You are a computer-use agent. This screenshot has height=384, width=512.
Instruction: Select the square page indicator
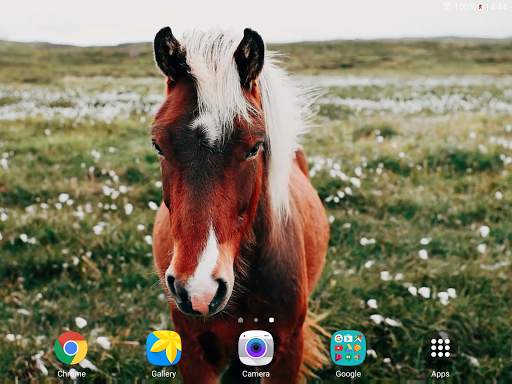271,320
